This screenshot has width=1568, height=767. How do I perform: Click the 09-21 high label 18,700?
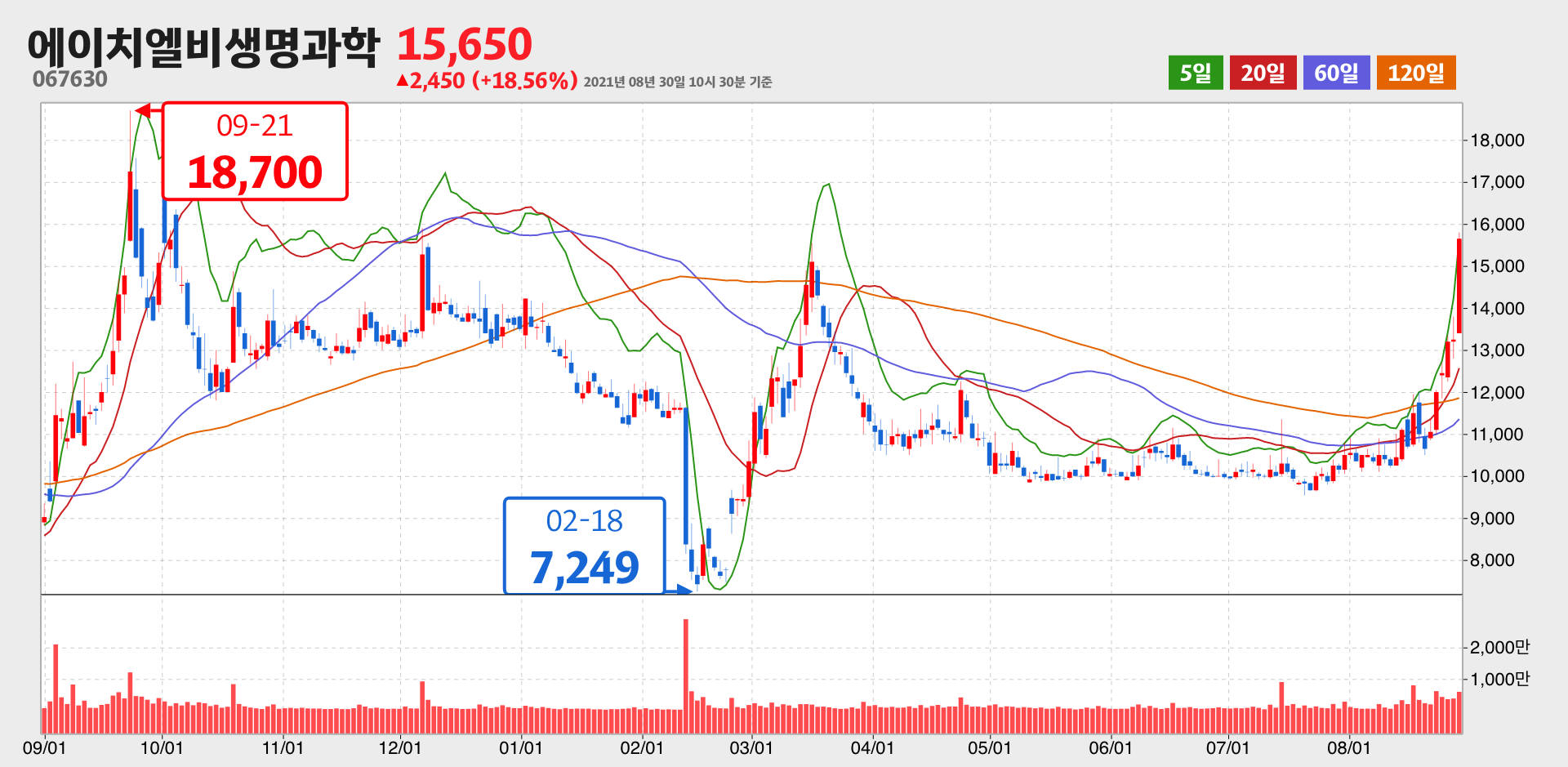[255, 151]
